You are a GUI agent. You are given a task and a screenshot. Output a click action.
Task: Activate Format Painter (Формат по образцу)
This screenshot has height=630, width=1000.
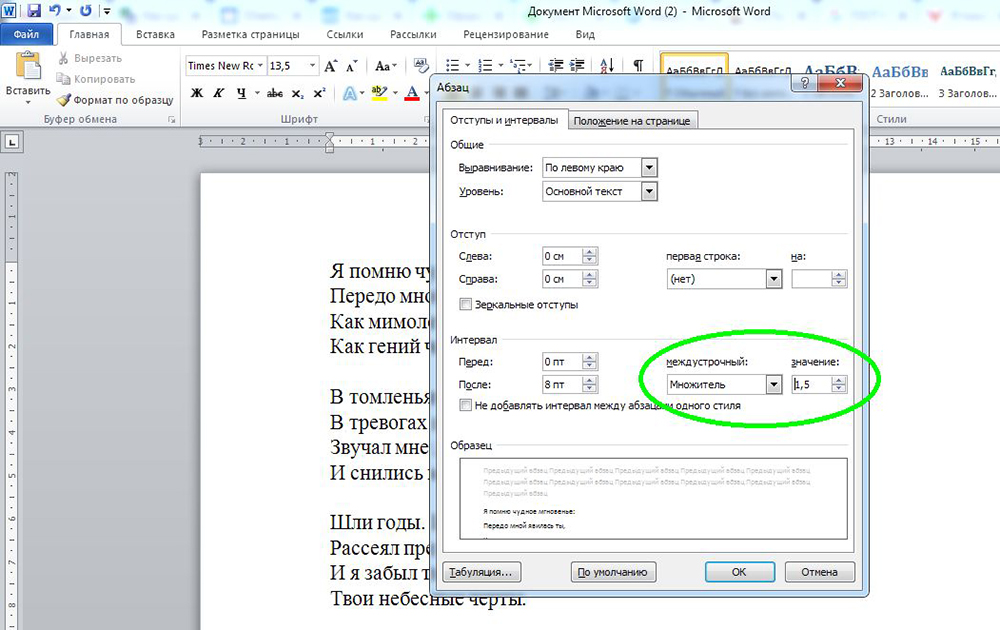tap(115, 99)
